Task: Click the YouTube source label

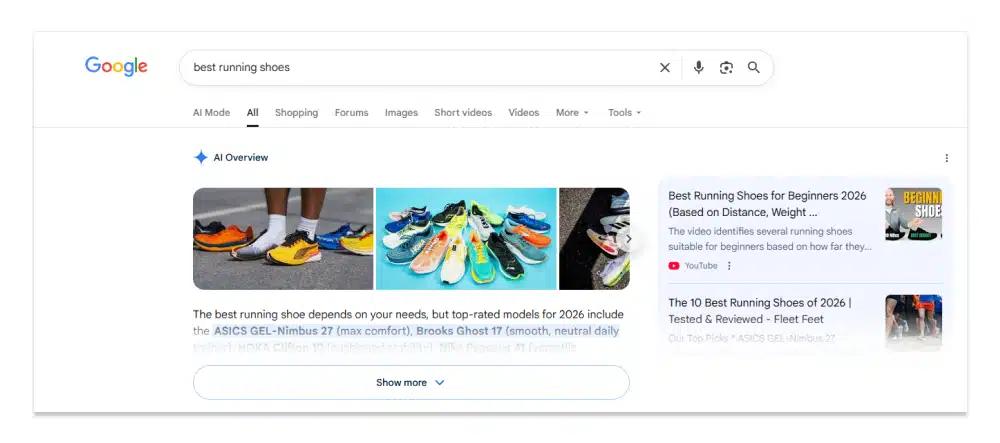Action: [701, 266]
